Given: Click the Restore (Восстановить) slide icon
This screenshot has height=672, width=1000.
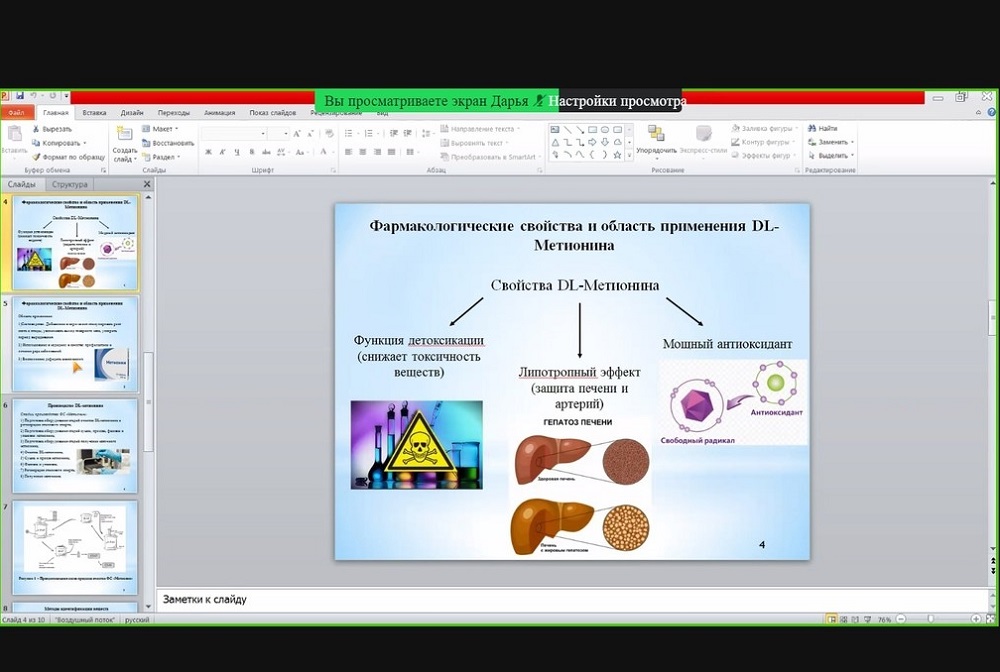Looking at the screenshot, I should (x=146, y=143).
